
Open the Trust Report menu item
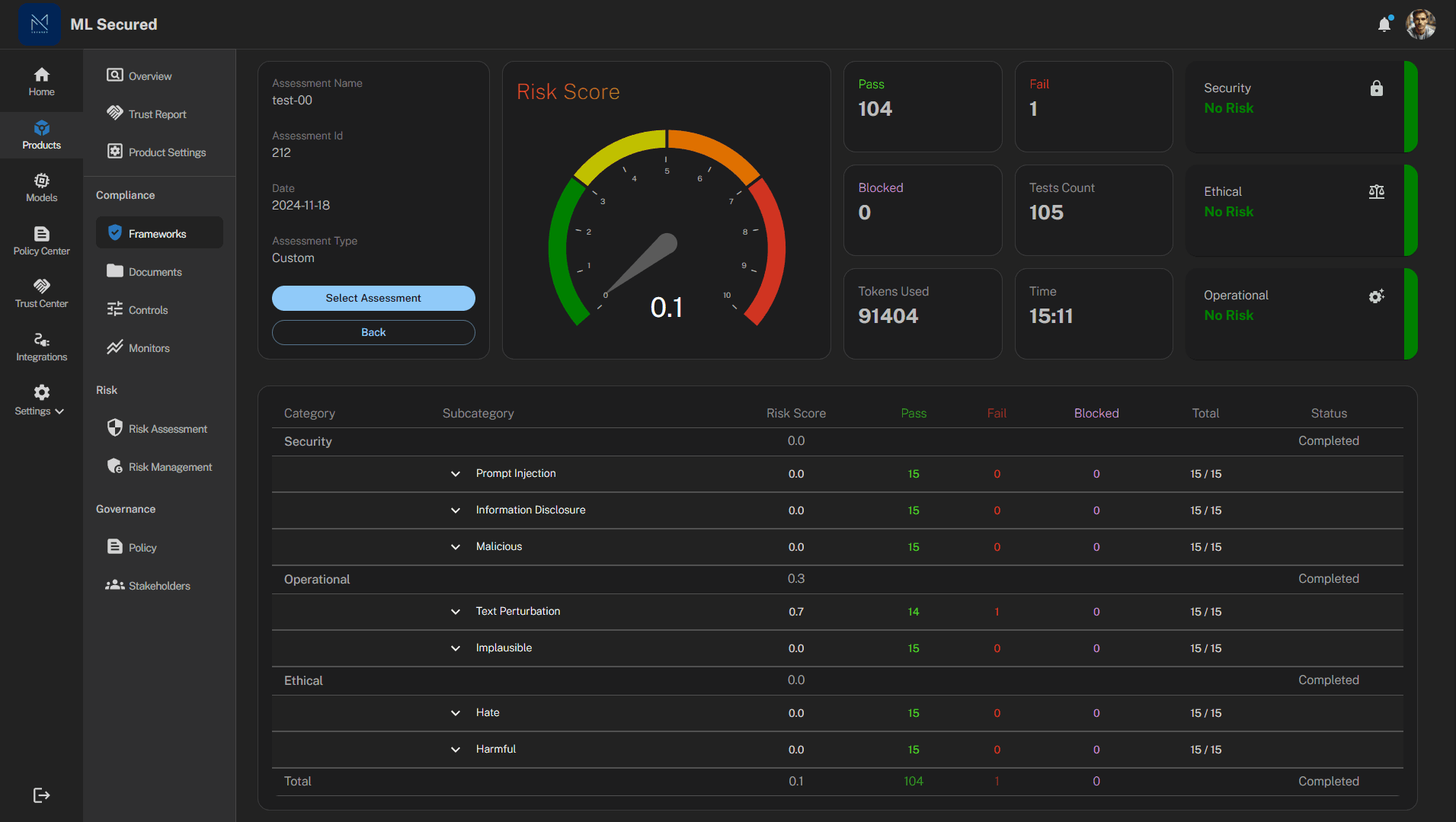click(157, 114)
